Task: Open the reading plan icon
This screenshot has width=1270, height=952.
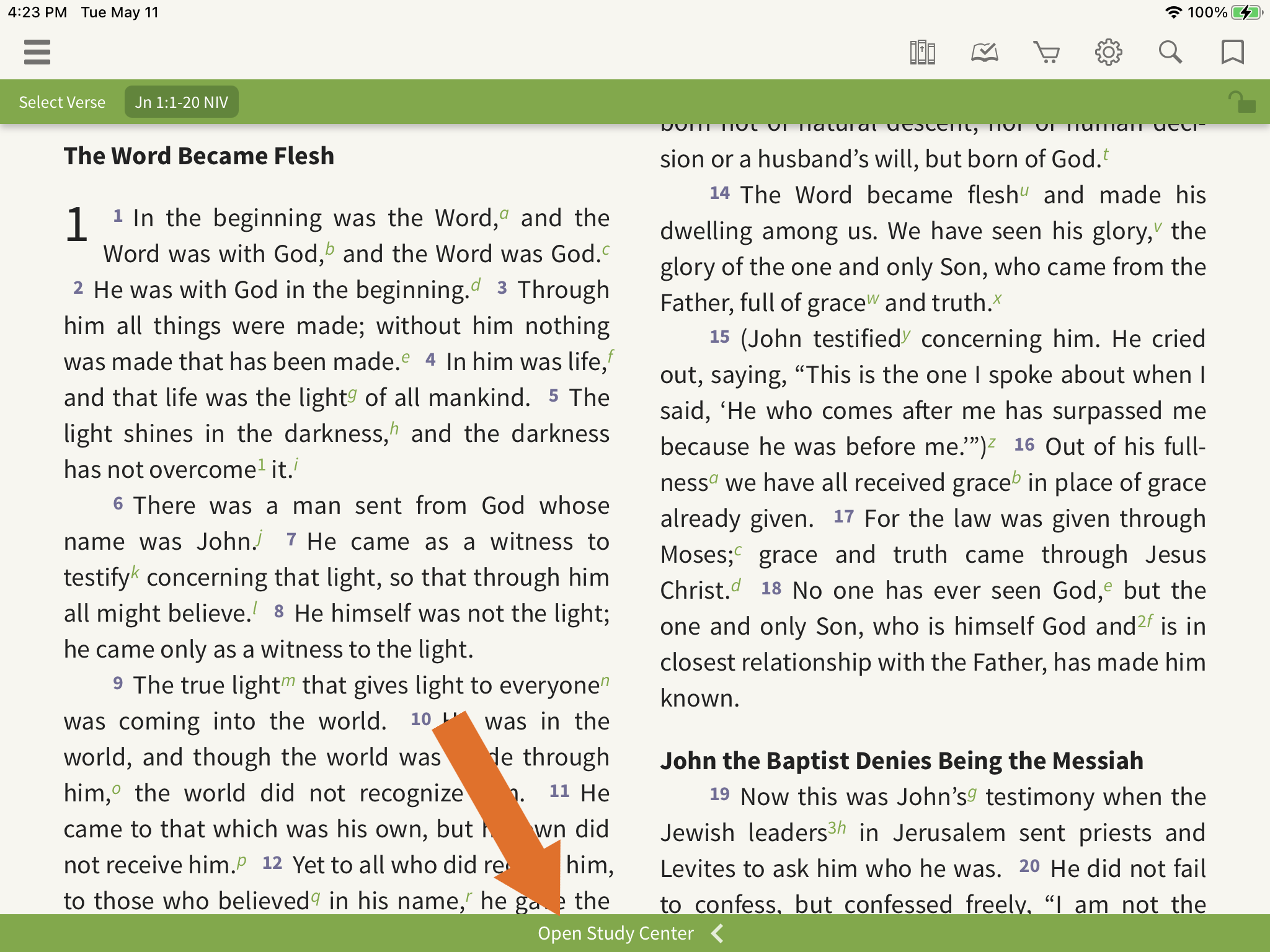Action: (984, 52)
